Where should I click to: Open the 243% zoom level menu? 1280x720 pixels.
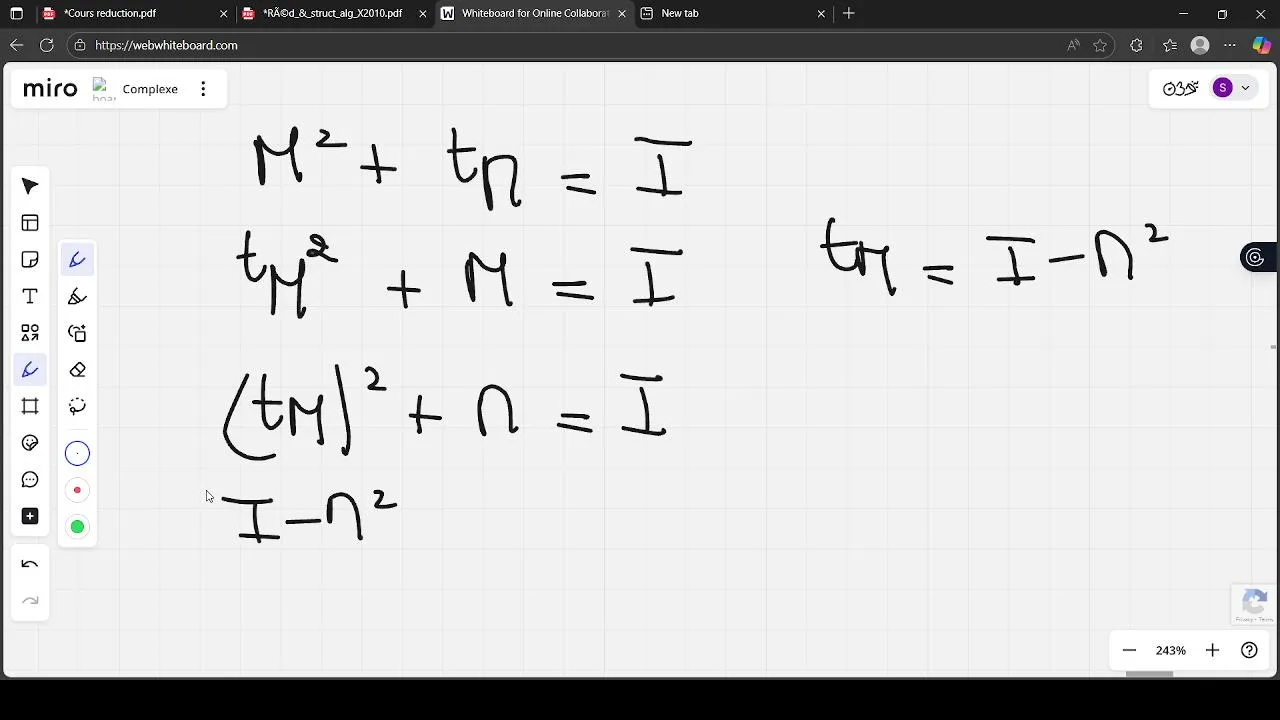[x=1171, y=650]
